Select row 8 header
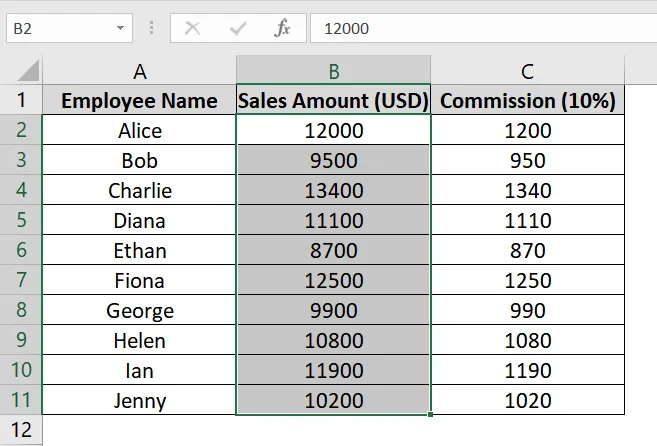The image size is (657, 446). pyautogui.click(x=21, y=310)
